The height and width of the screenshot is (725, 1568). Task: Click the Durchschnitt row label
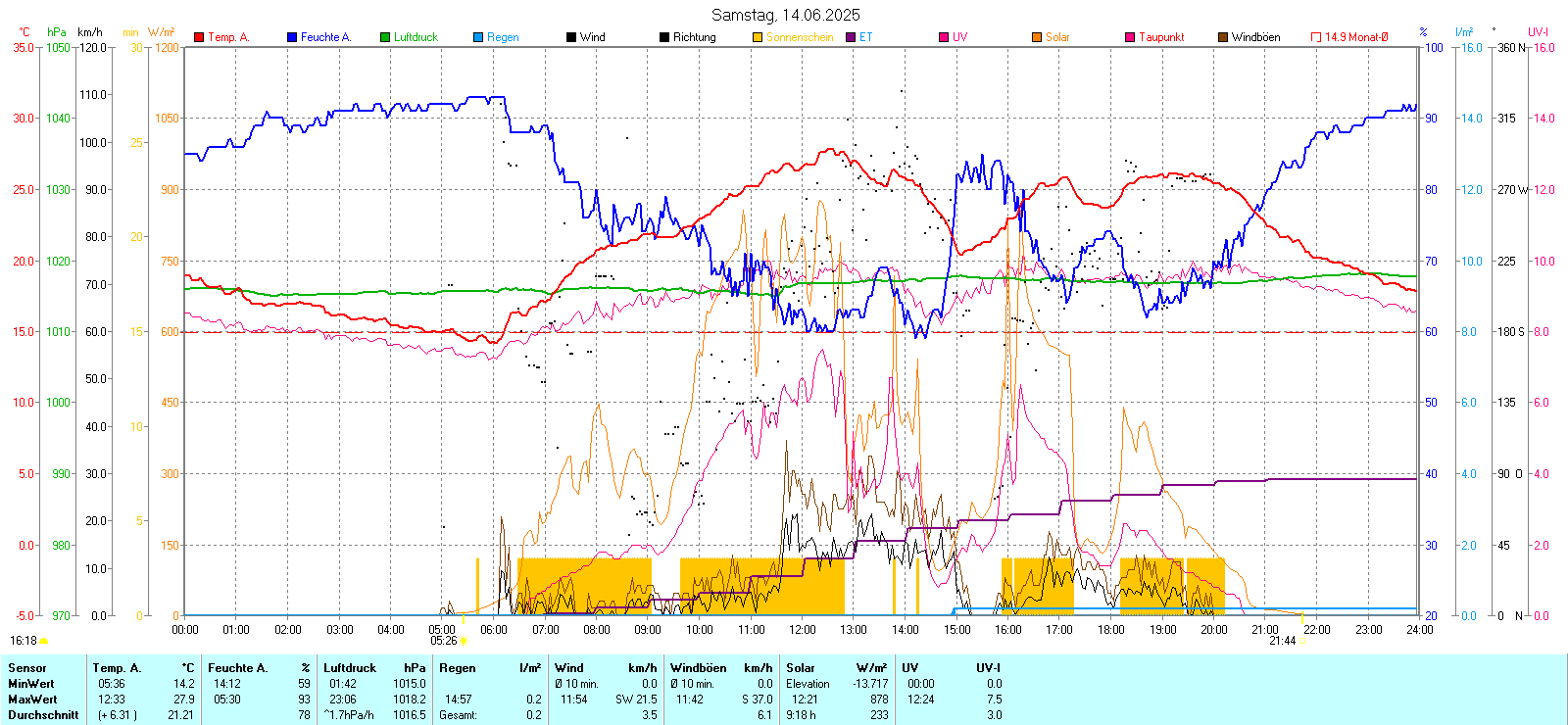[x=43, y=715]
